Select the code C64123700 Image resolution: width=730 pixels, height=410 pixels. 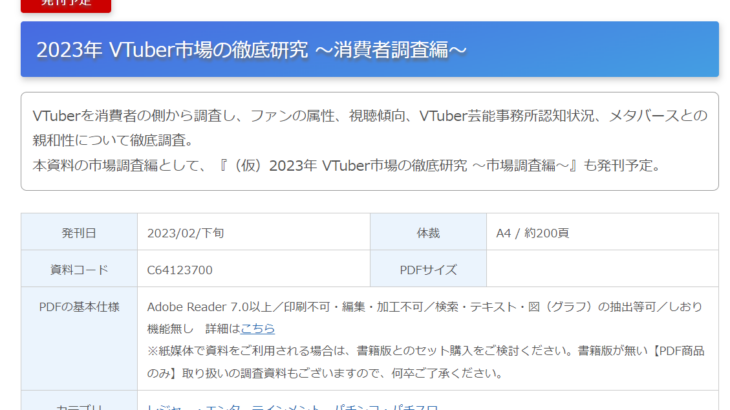tap(180, 270)
